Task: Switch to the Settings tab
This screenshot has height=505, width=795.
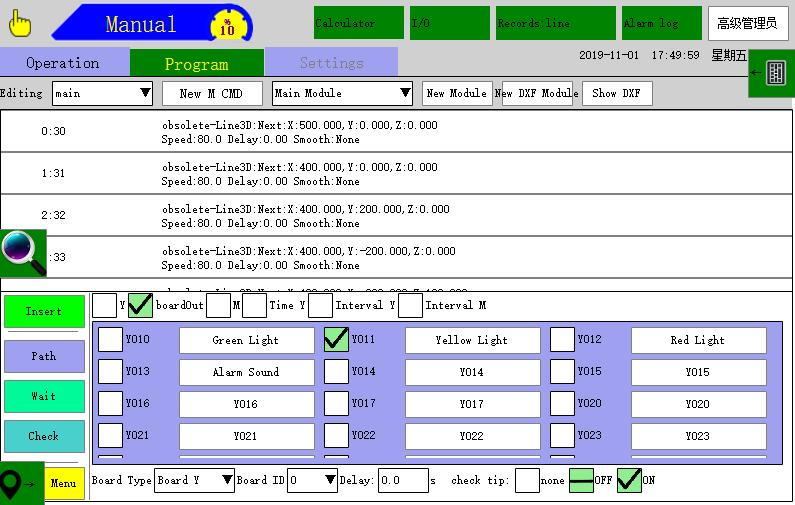Action: click(331, 63)
